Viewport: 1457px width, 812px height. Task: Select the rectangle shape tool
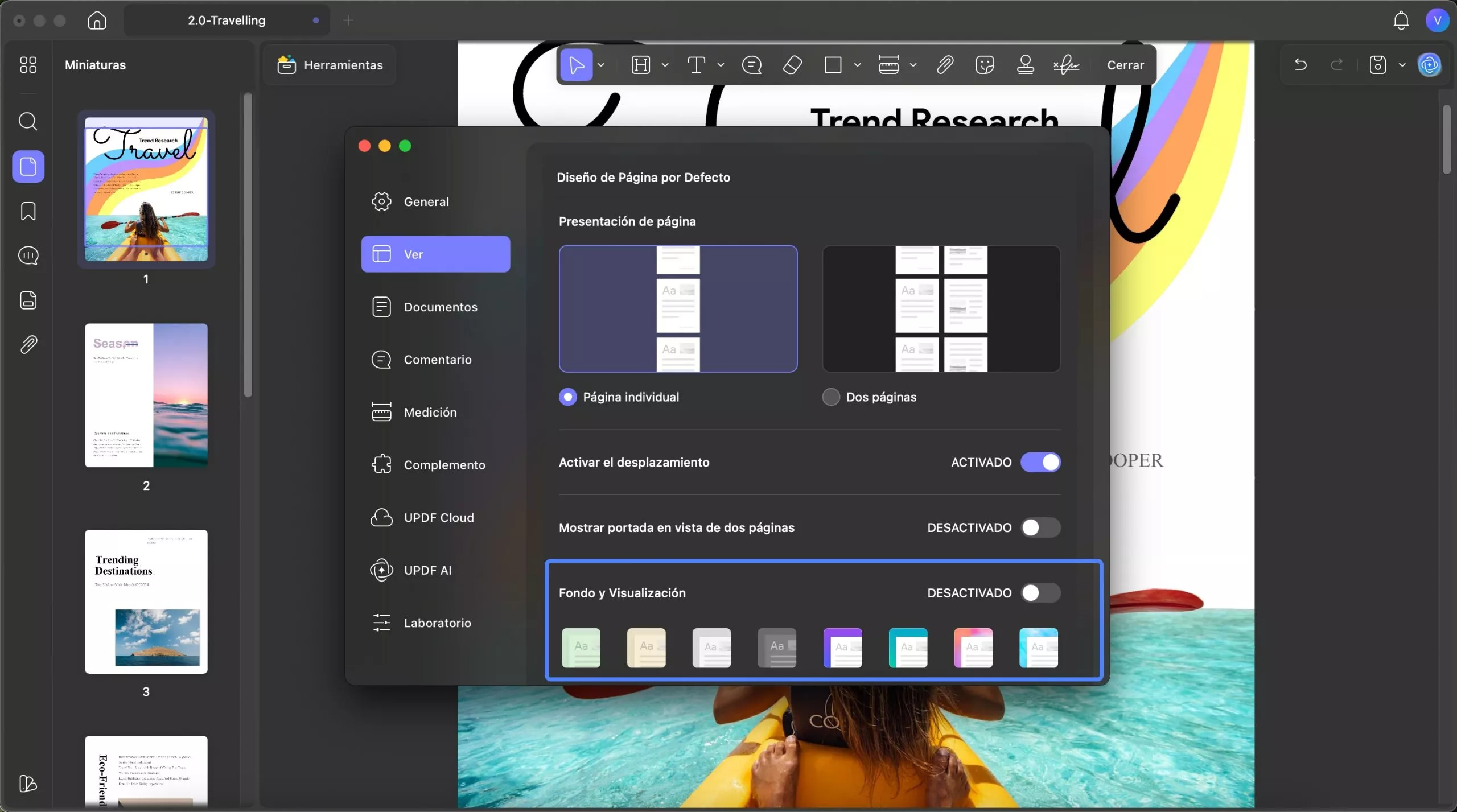(833, 65)
